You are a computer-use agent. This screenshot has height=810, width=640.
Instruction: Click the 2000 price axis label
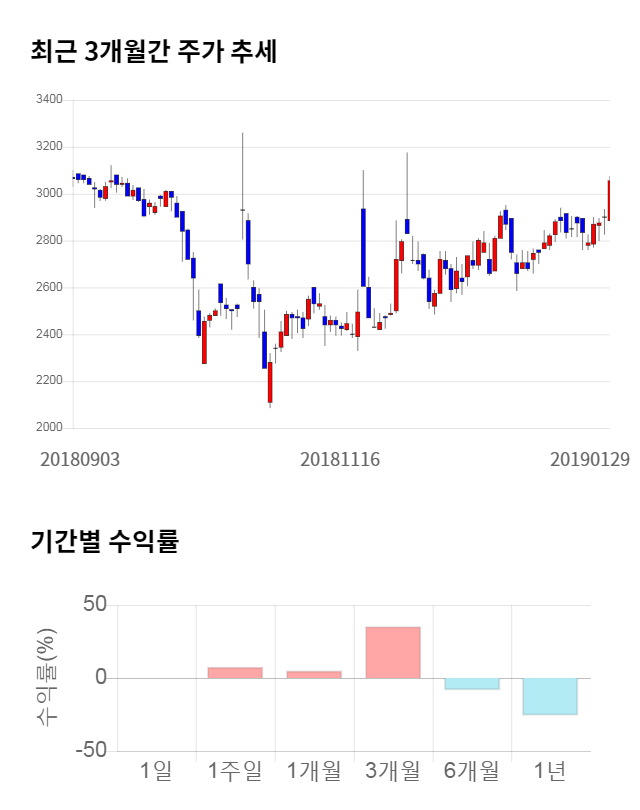pos(50,428)
